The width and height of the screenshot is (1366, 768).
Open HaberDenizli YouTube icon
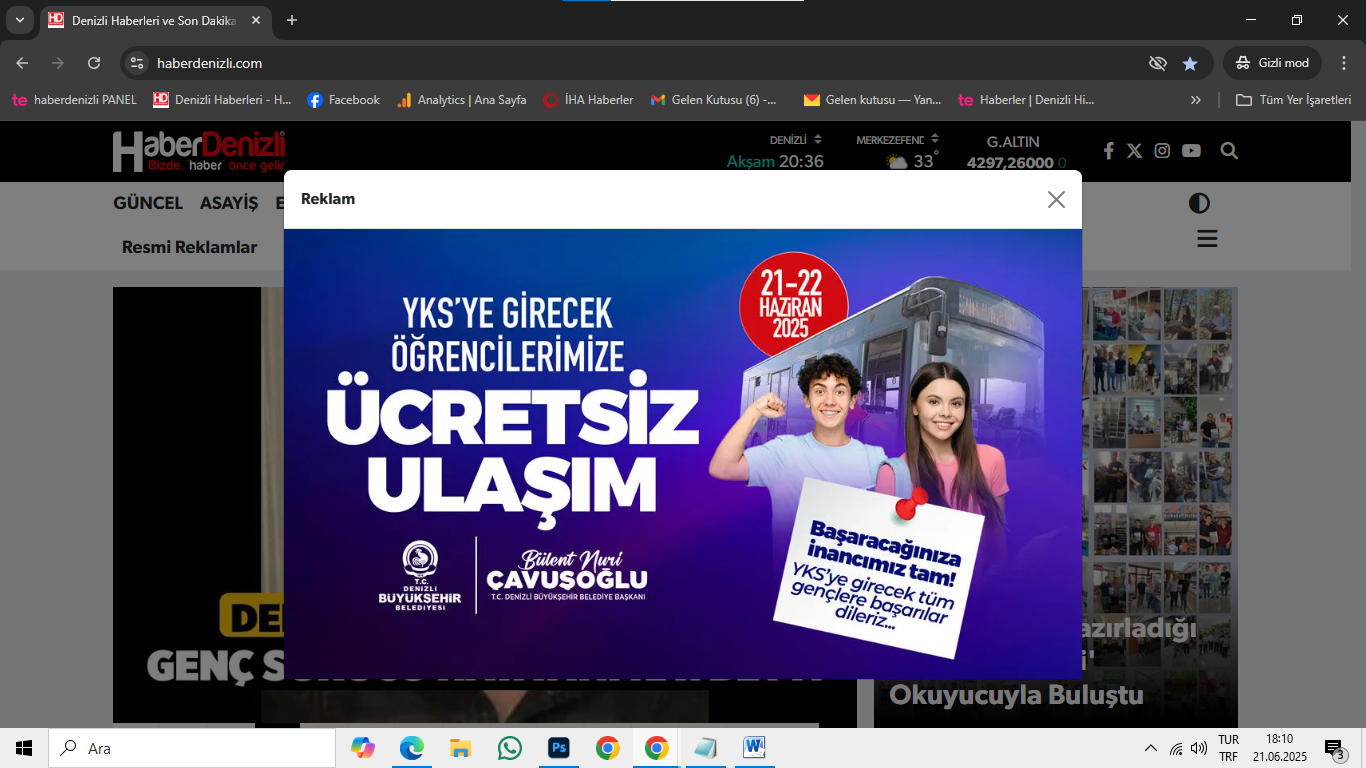click(1191, 151)
